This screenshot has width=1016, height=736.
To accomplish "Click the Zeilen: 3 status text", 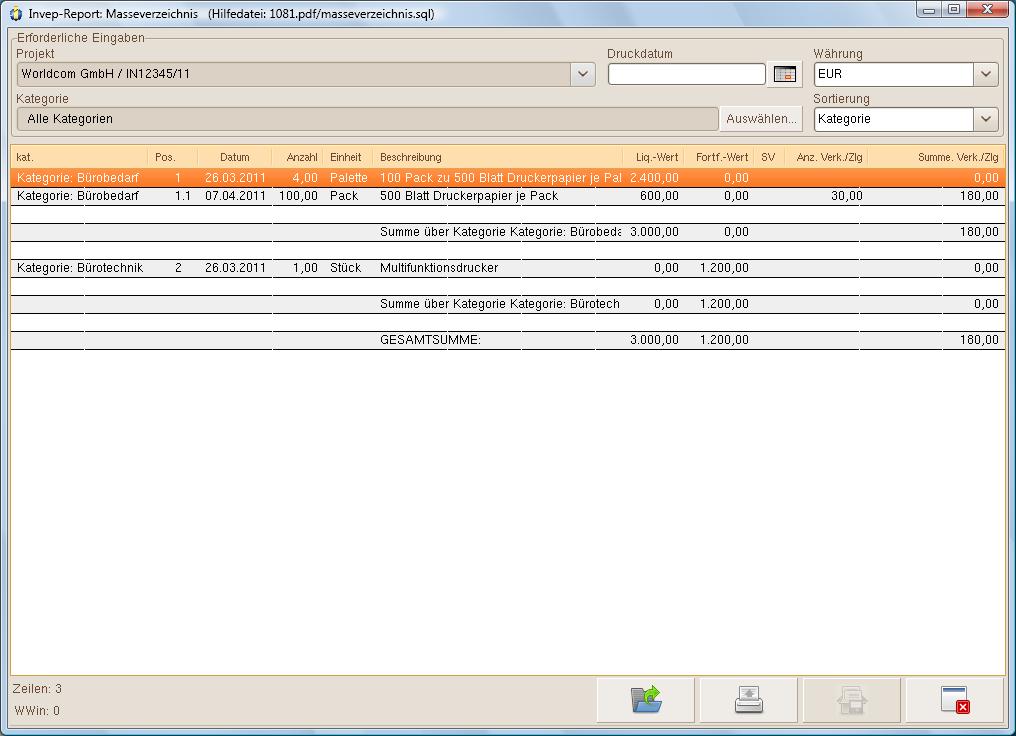I will coord(37,689).
